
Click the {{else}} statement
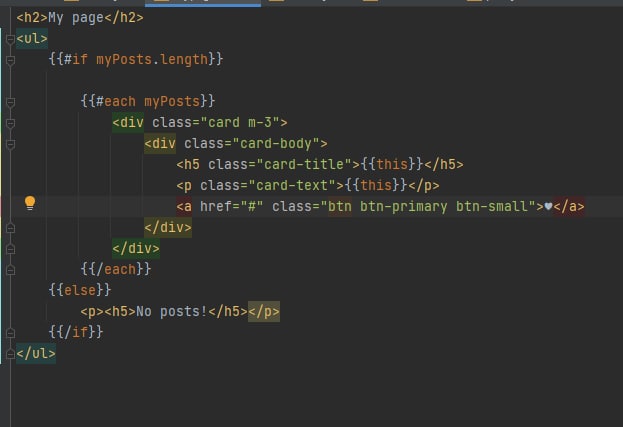tap(79, 290)
